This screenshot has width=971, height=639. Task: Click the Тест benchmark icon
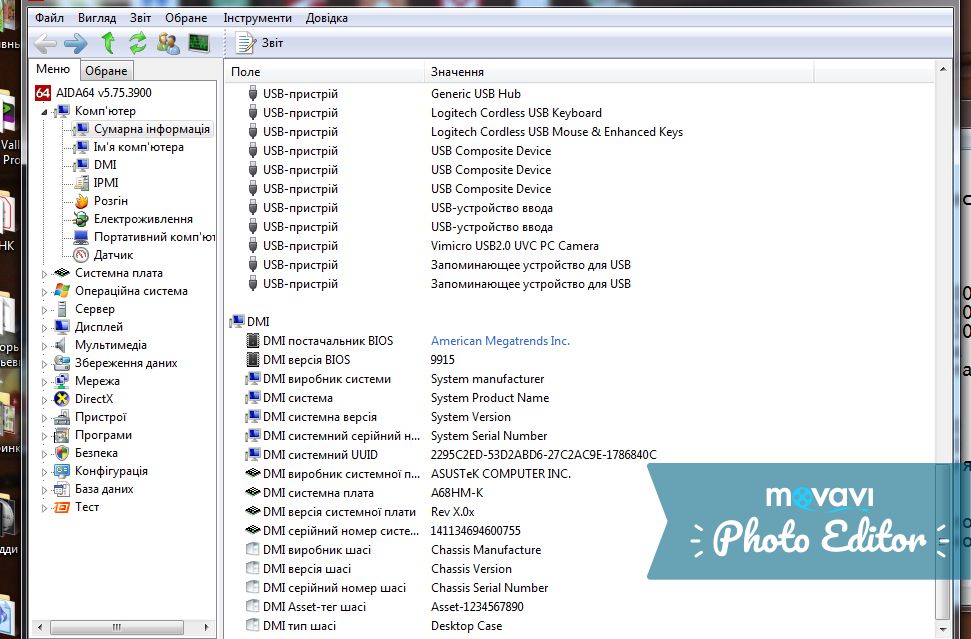click(62, 507)
